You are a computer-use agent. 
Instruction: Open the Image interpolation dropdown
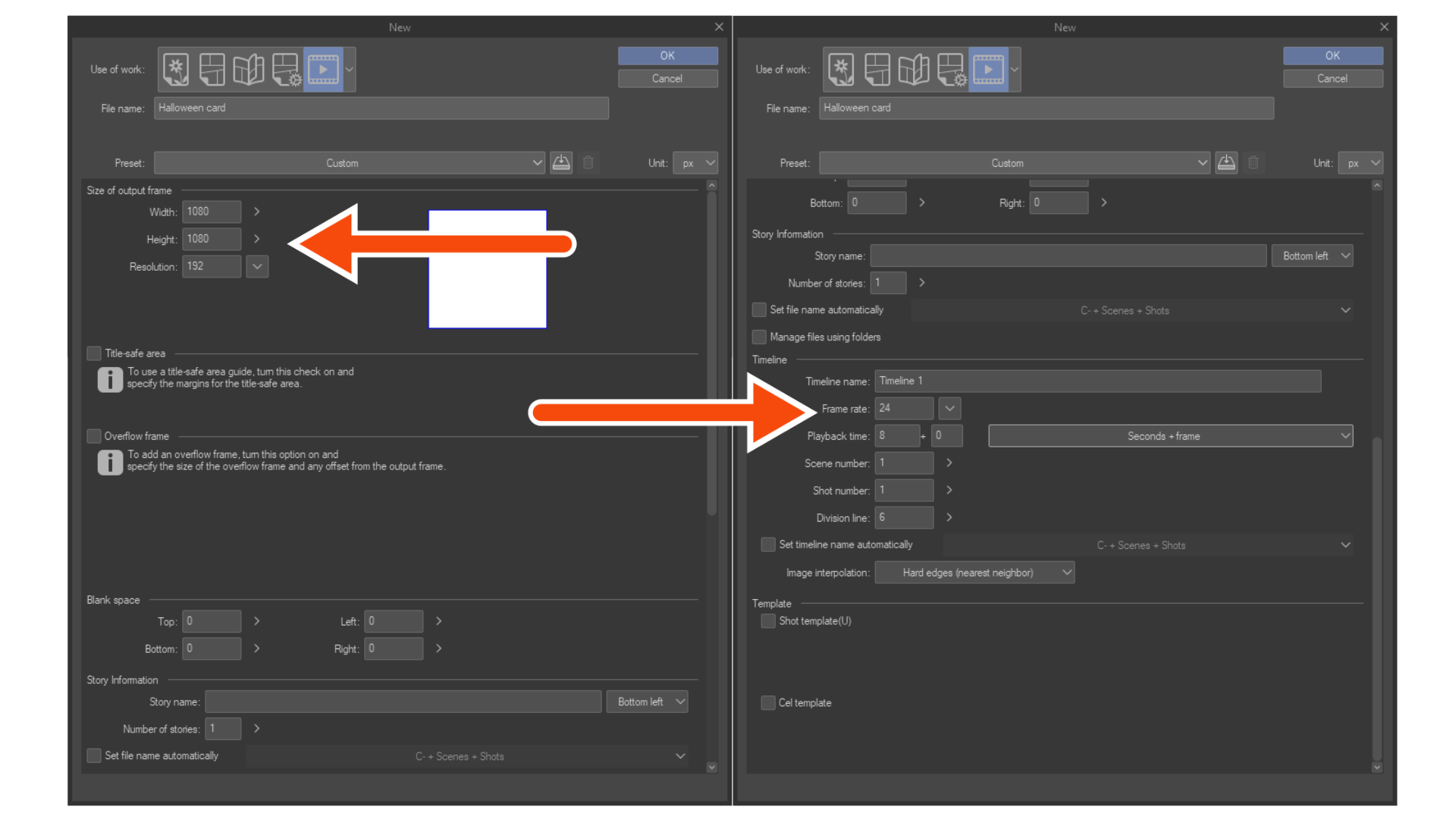point(974,573)
